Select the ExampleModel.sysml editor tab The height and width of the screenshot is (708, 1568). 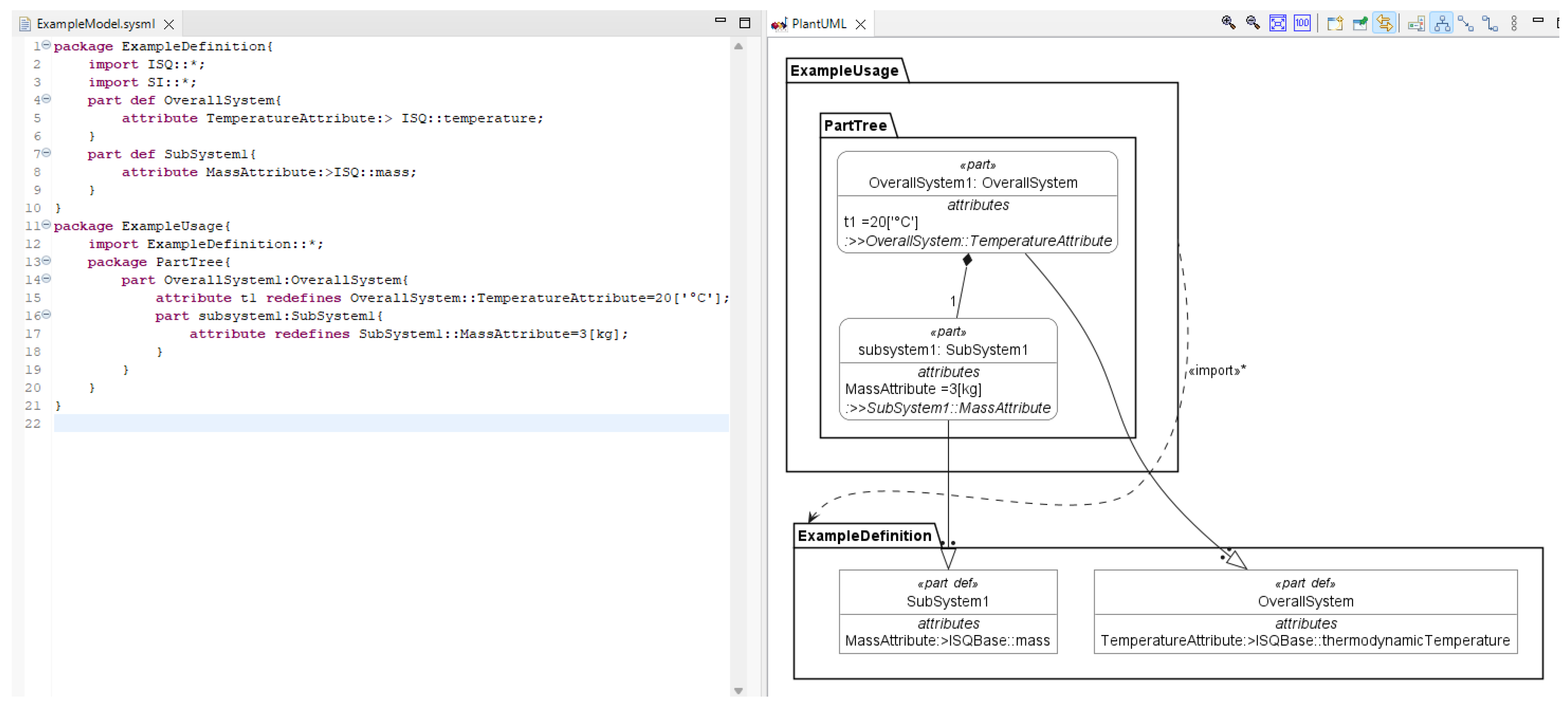click(95, 24)
